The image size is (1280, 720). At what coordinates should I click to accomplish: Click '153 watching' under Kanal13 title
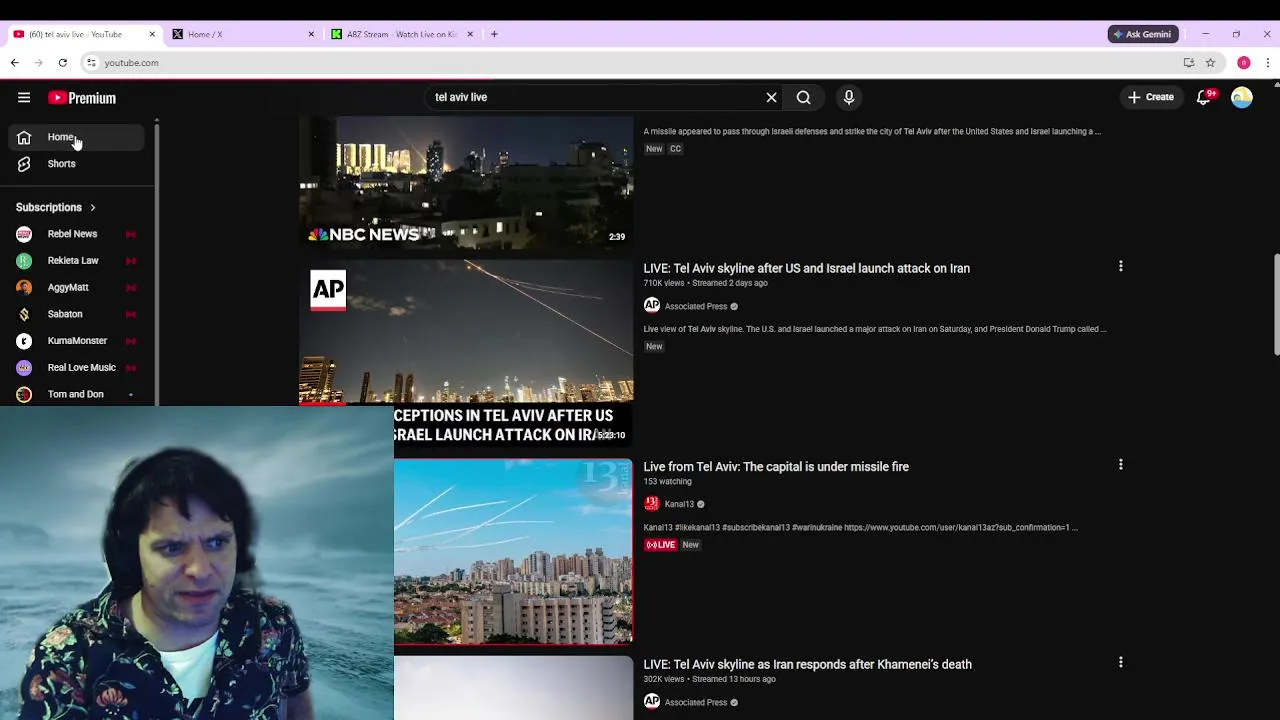click(x=667, y=482)
